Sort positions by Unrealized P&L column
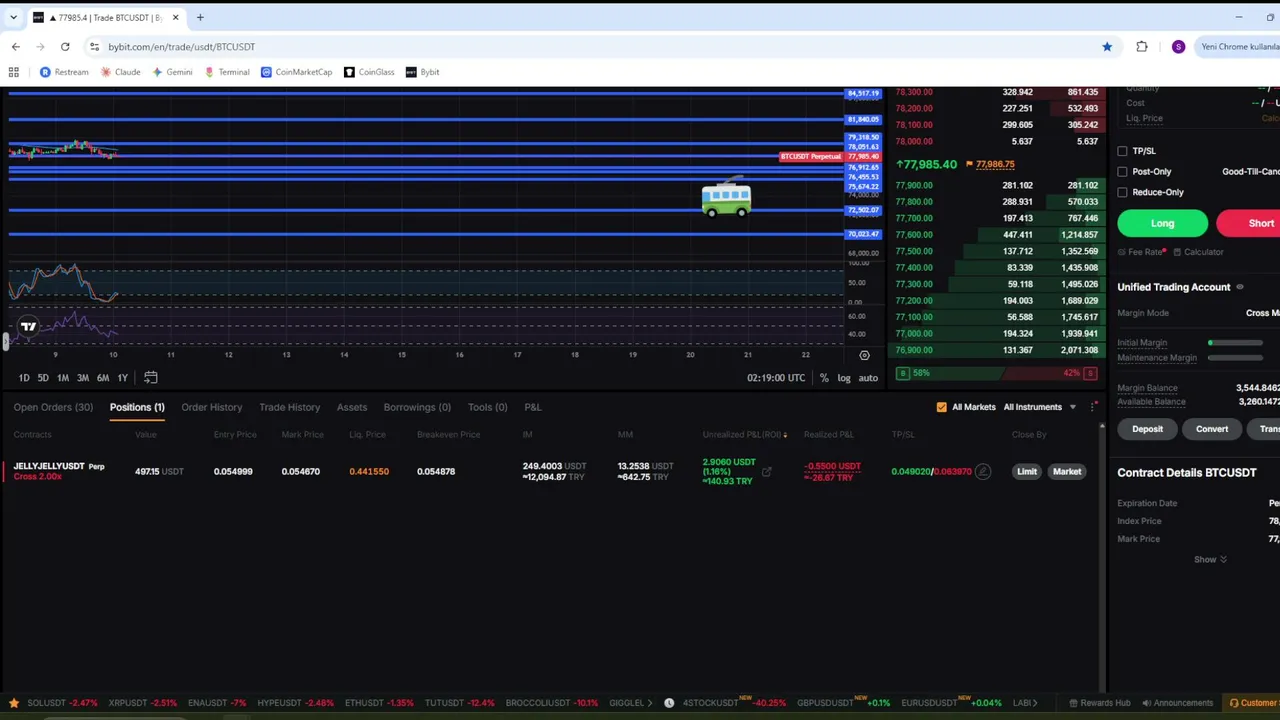The height and width of the screenshot is (720, 1280). pyautogui.click(x=745, y=434)
